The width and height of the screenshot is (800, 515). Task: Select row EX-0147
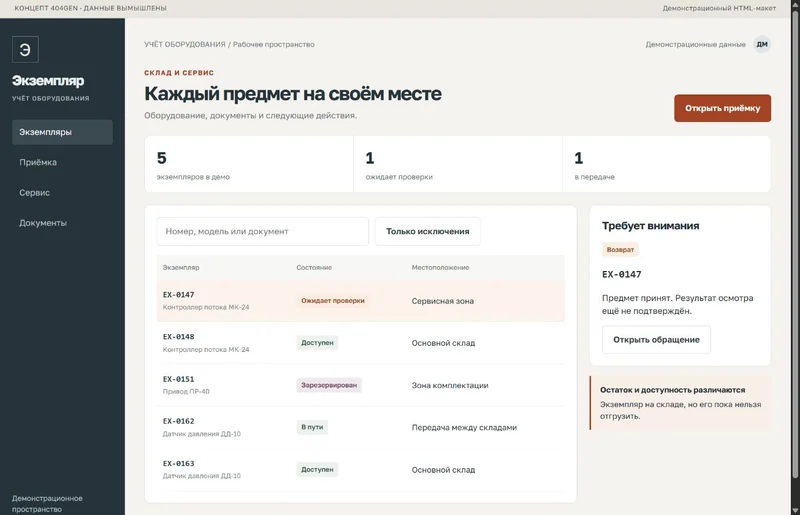click(x=361, y=301)
